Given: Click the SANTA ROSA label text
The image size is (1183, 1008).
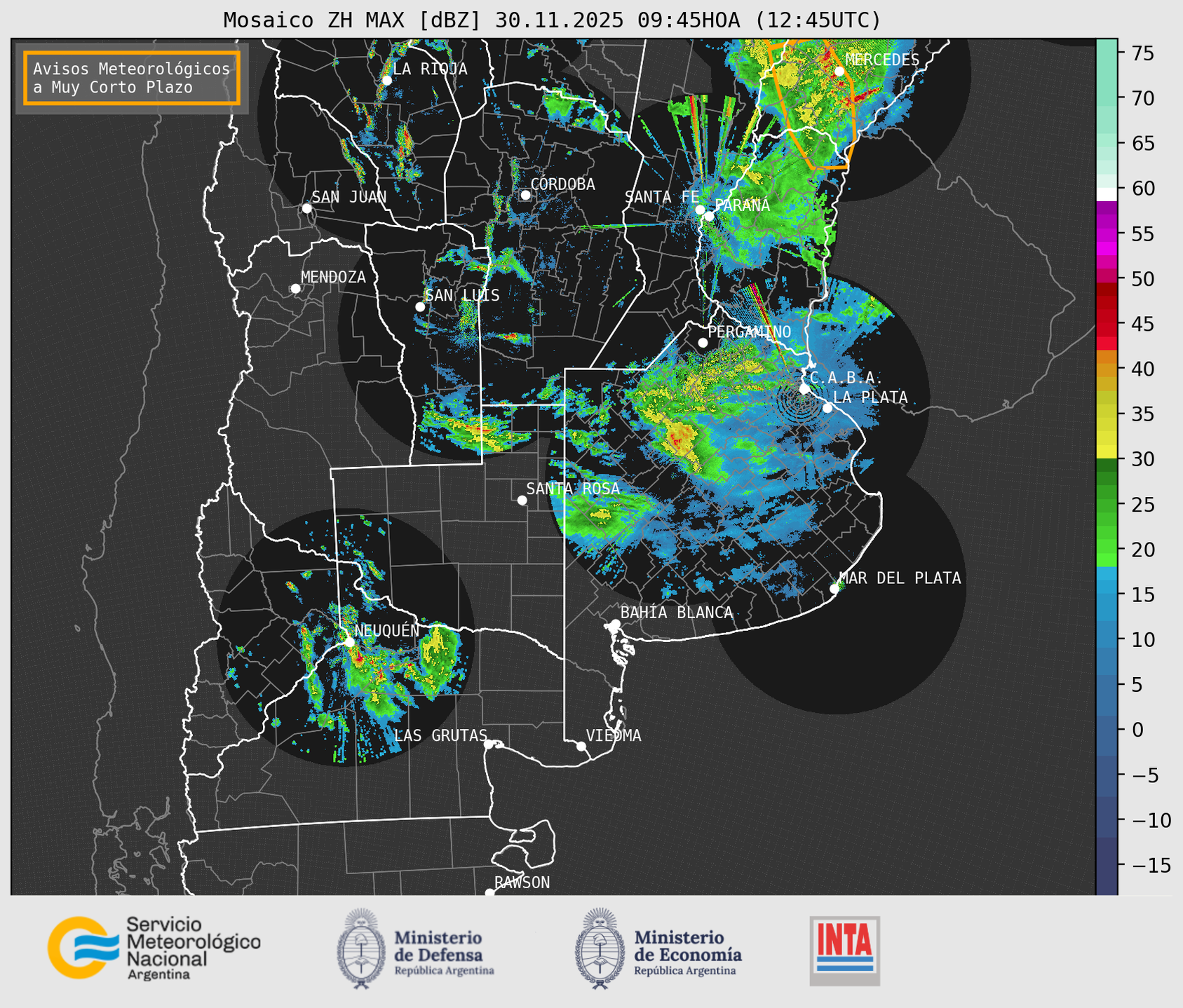Looking at the screenshot, I should click(573, 489).
